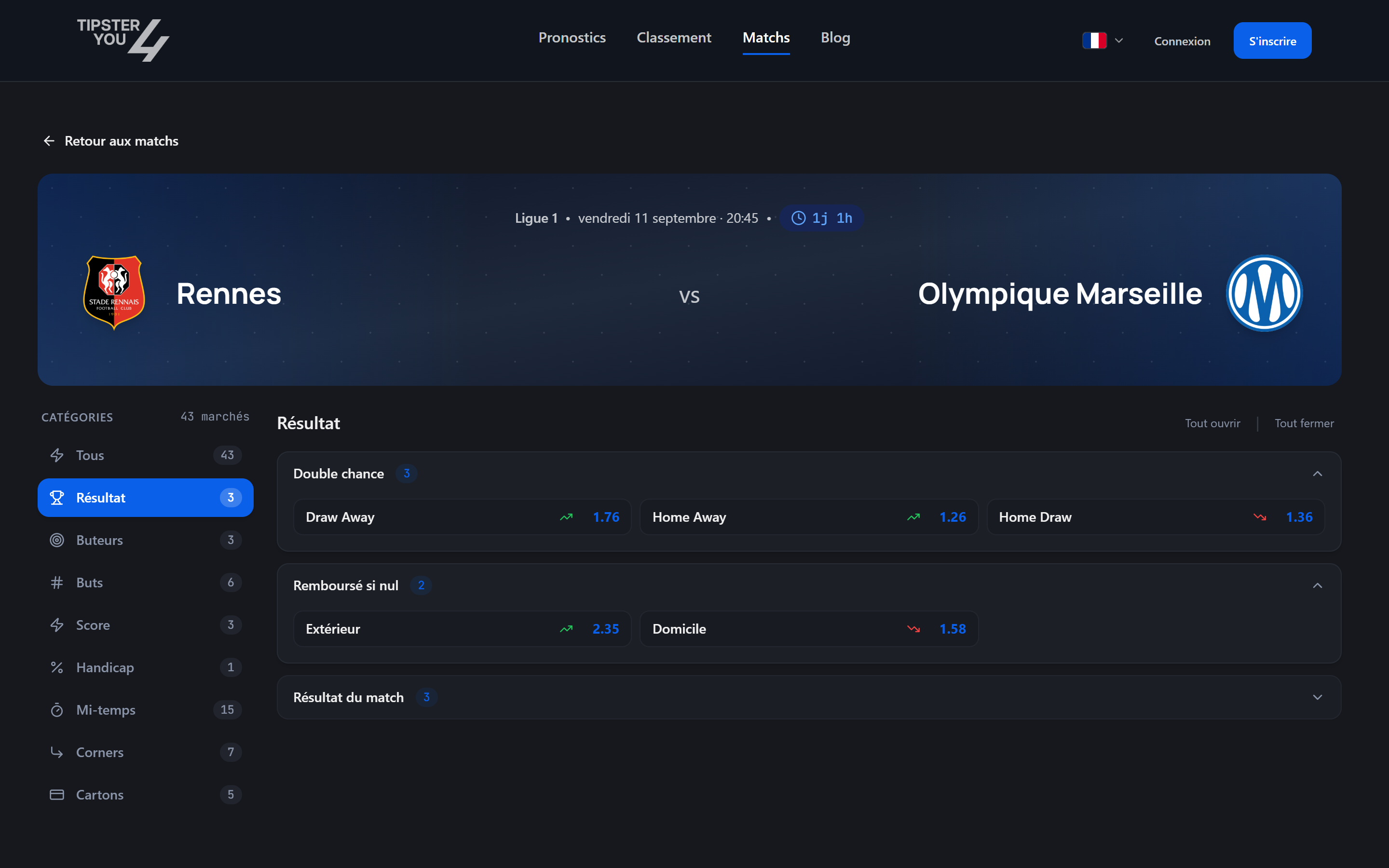Click the upward trend icon on Home Away
1389x868 pixels.
click(913, 517)
